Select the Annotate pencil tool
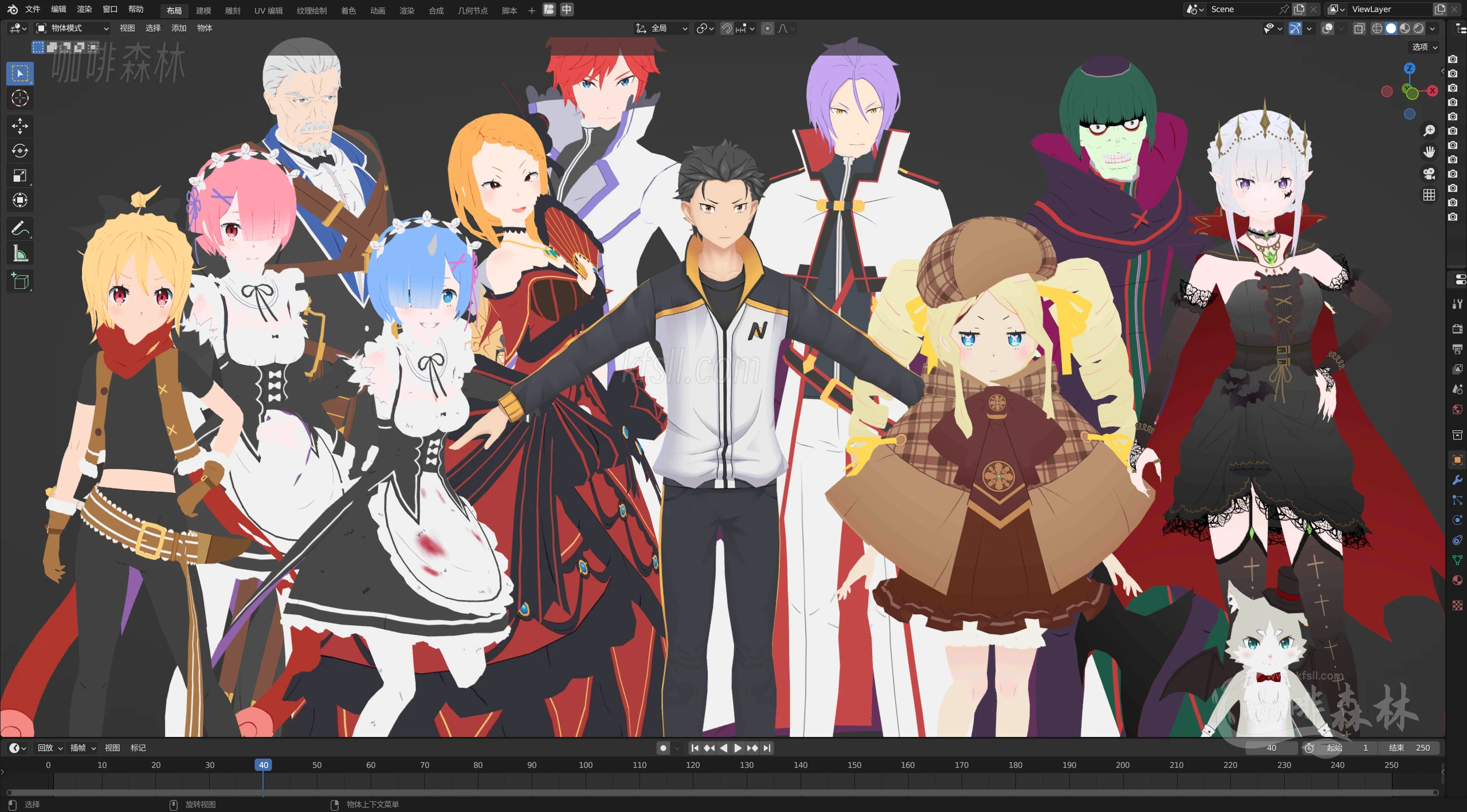The width and height of the screenshot is (1467, 812). pos(20,229)
